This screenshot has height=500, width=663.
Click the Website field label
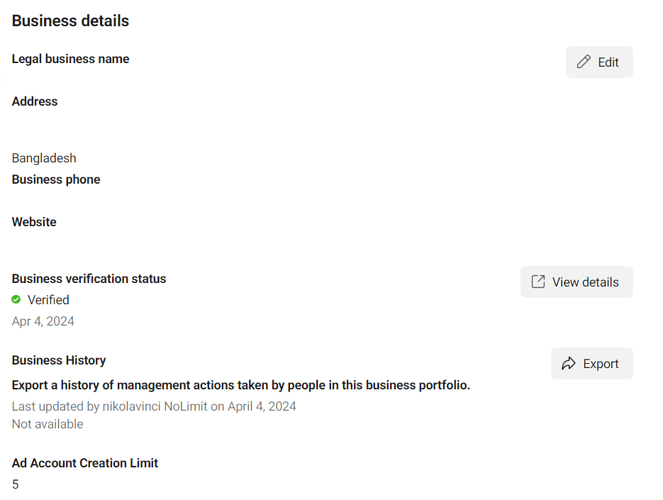(34, 222)
